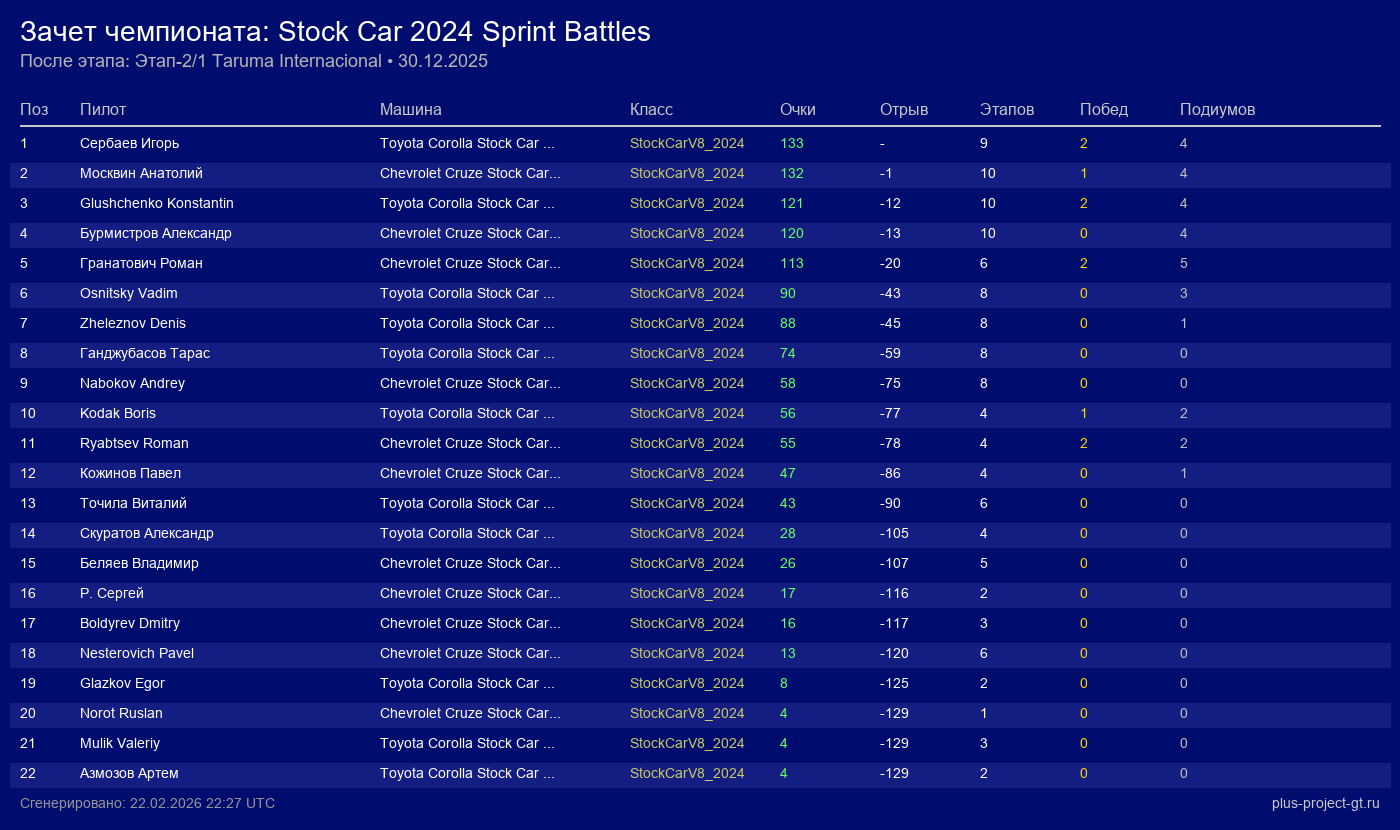This screenshot has height=830, width=1400.
Task: Click StockCarV8_2024 class for Osnitsky Vadim
Action: pyautogui.click(x=686, y=293)
